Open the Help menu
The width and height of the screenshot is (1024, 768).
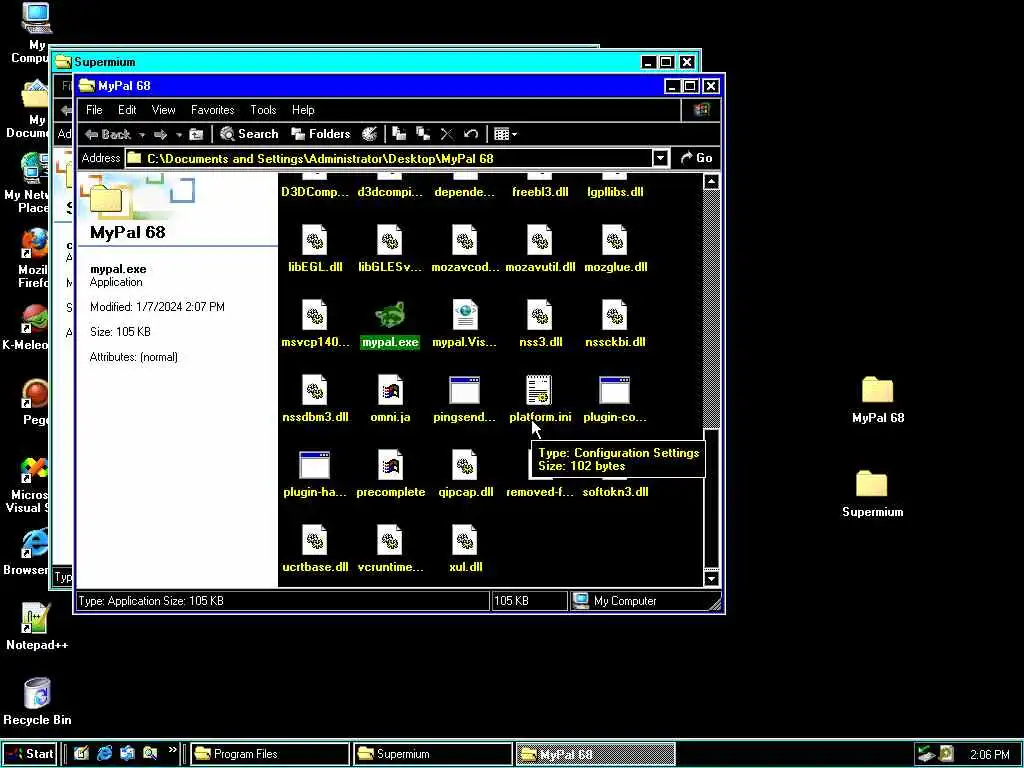point(303,110)
